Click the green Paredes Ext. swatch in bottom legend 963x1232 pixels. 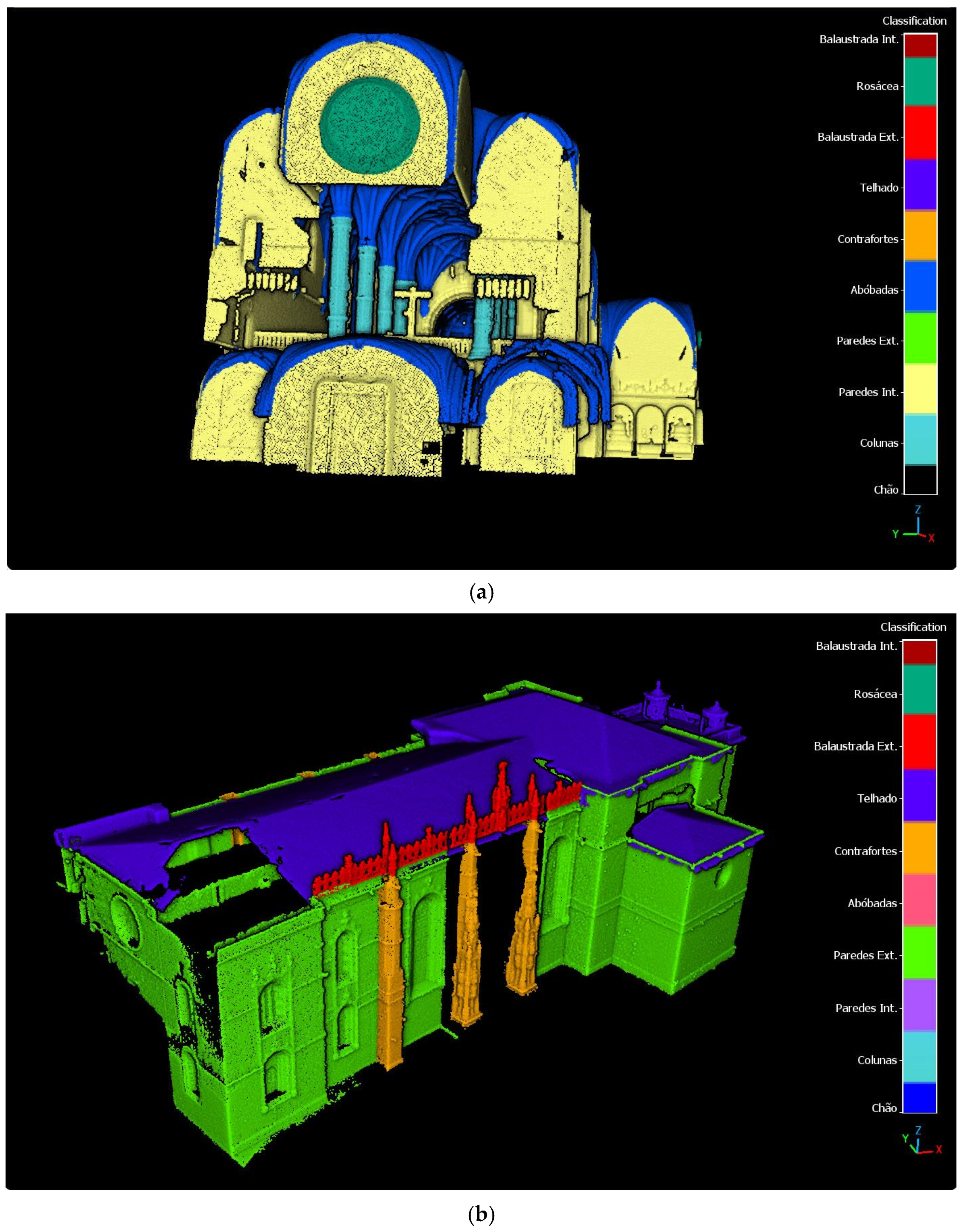[919, 953]
